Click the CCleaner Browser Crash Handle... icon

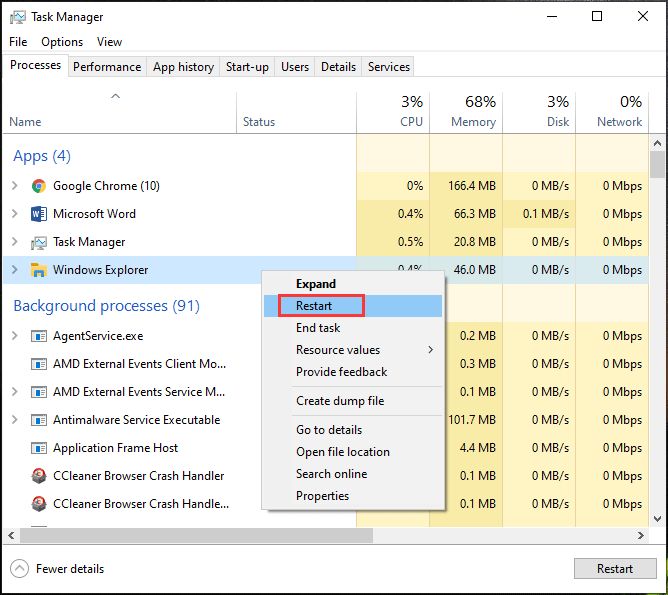(39, 504)
